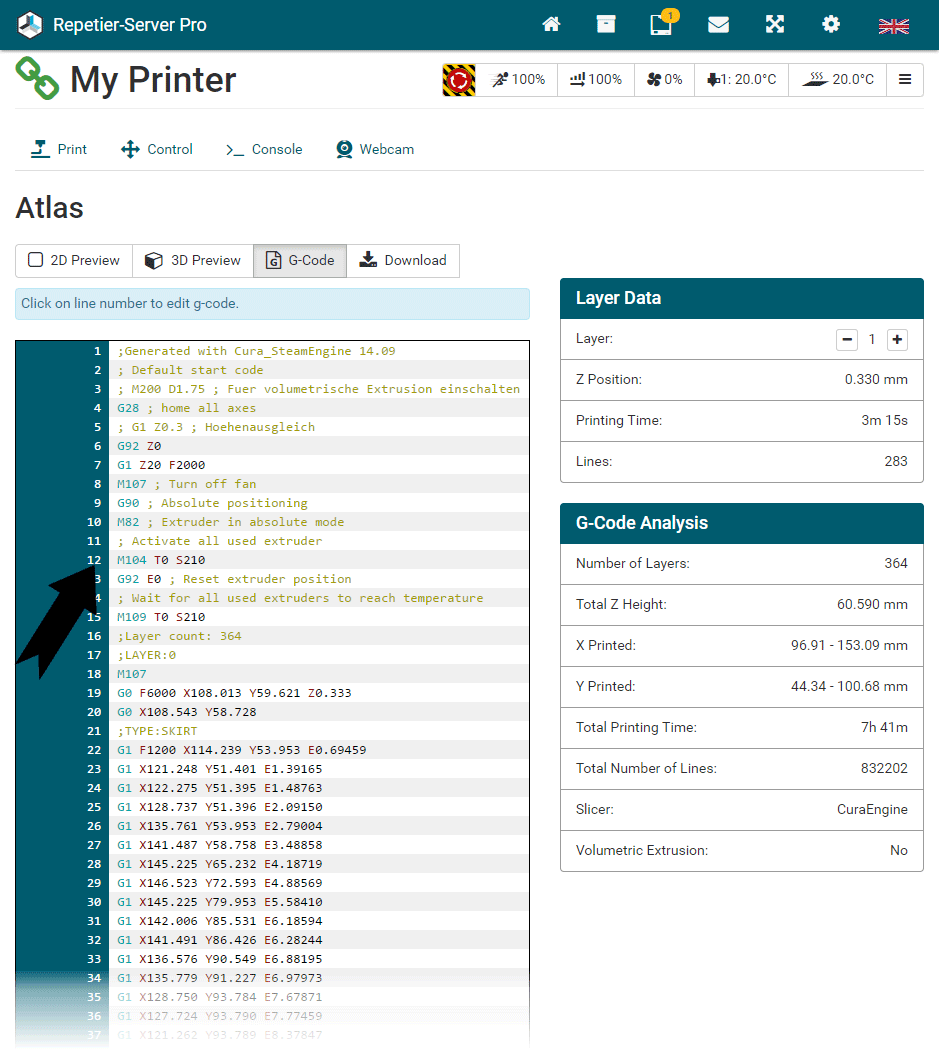The height and width of the screenshot is (1050, 939).
Task: Open the hamburger menu beside bed temperature
Action: point(905,80)
